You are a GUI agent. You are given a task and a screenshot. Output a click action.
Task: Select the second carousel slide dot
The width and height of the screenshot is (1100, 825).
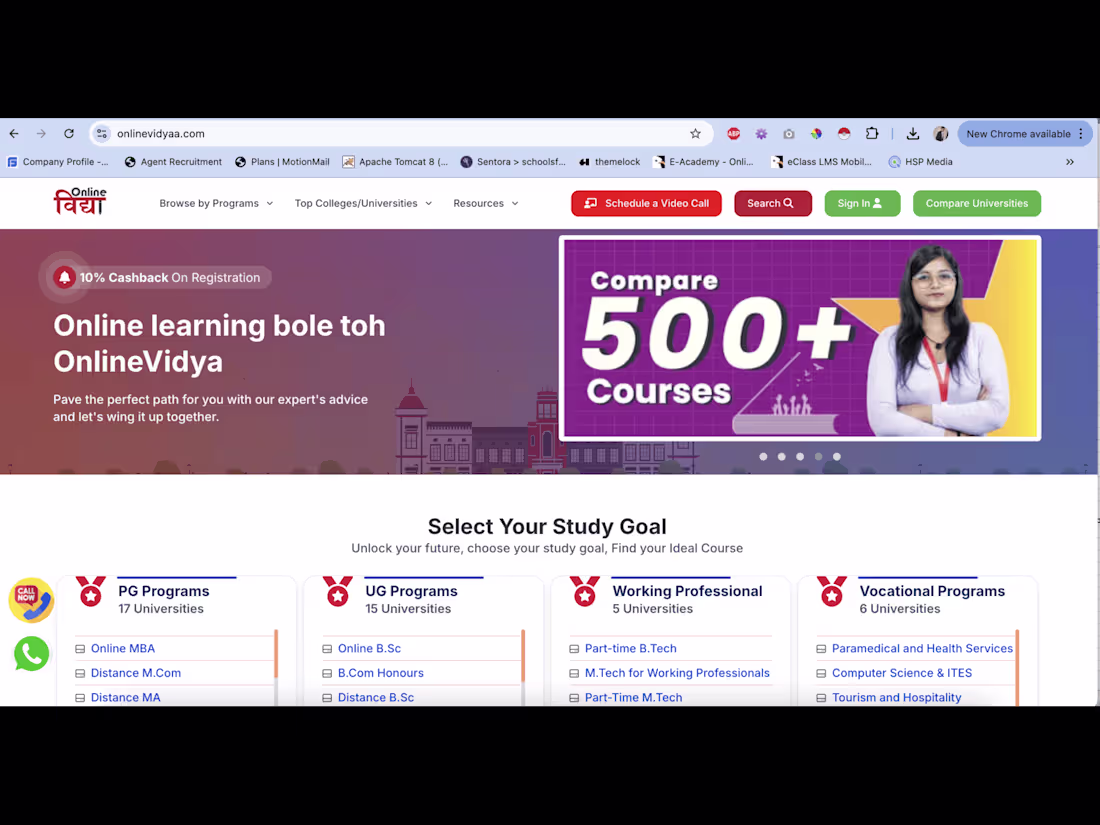781,456
